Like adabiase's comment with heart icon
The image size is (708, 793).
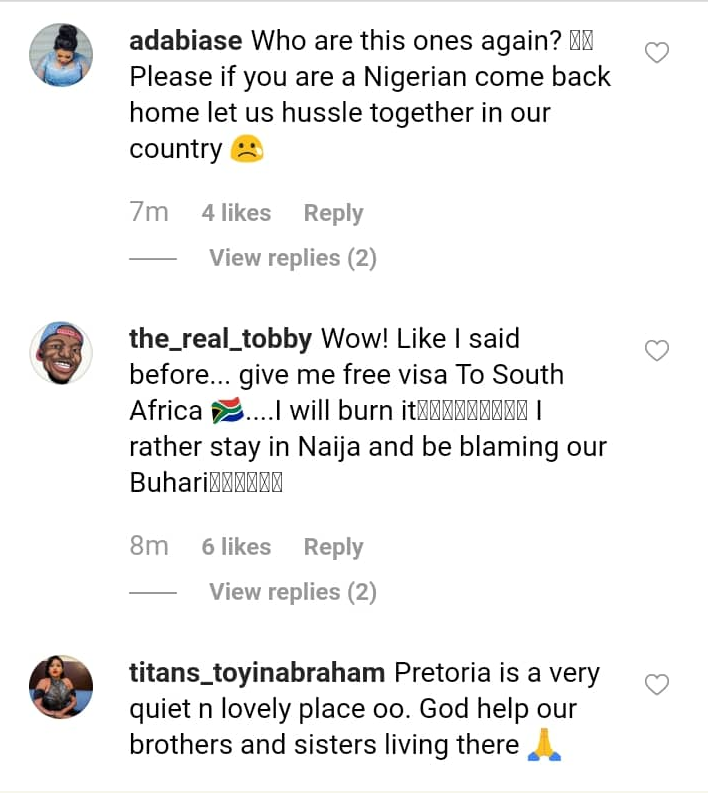pos(656,53)
